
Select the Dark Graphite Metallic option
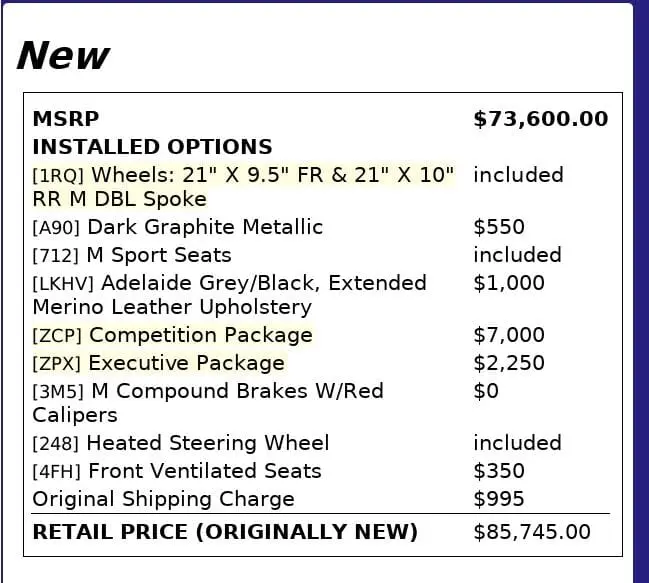click(178, 227)
